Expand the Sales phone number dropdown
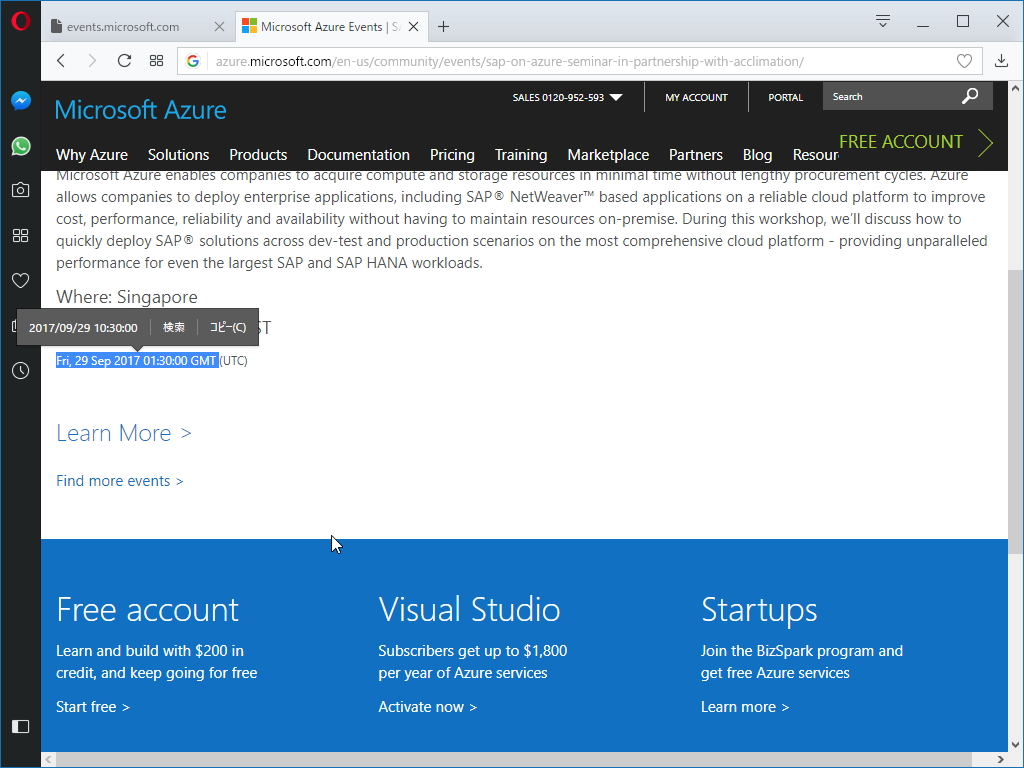The width and height of the screenshot is (1024, 768). (x=616, y=97)
